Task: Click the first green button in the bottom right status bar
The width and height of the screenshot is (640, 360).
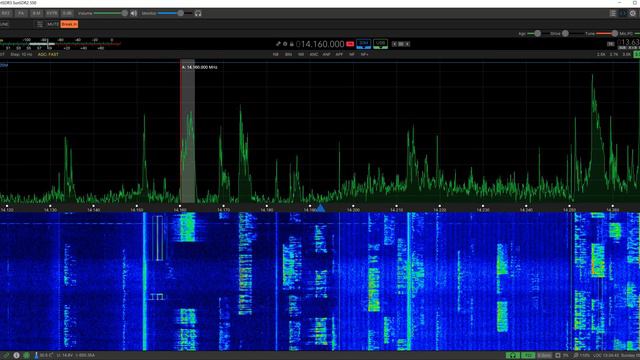Action: point(512,356)
